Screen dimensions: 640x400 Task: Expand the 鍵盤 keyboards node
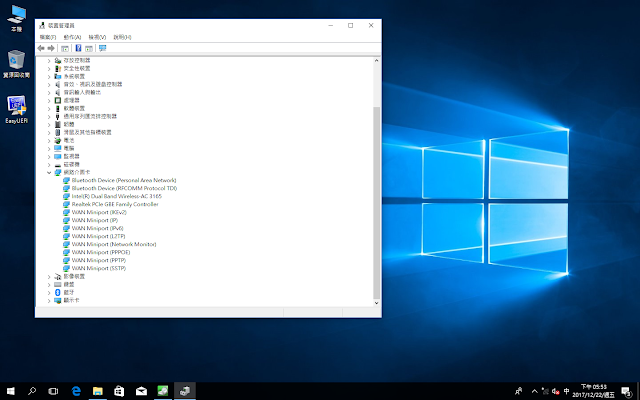tap(49, 284)
